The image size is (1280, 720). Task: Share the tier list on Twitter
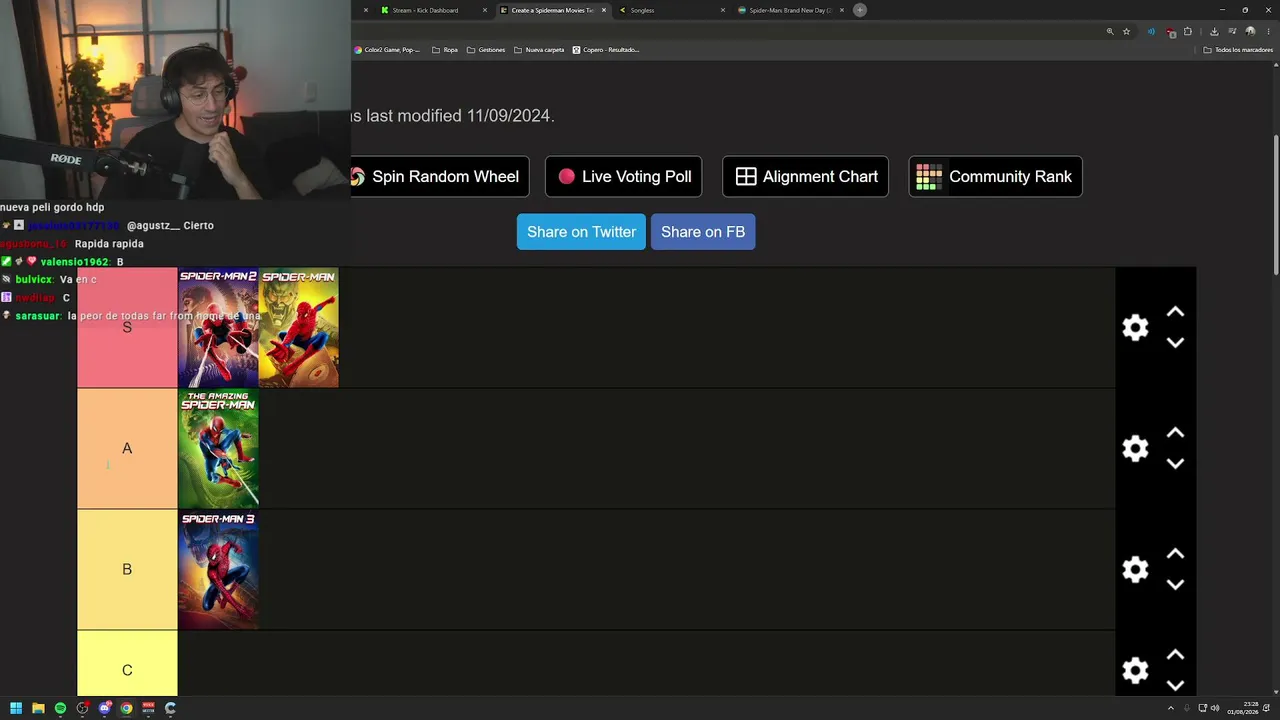pyautogui.click(x=581, y=232)
